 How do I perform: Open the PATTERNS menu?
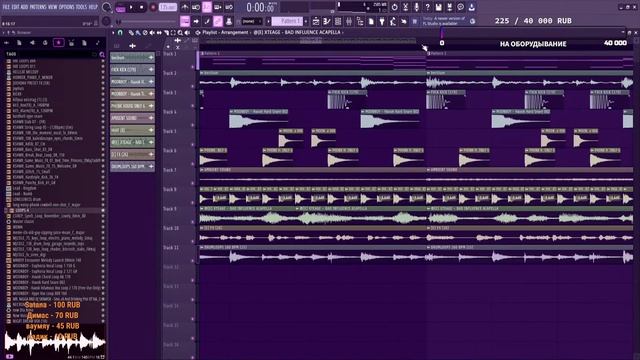38,7
